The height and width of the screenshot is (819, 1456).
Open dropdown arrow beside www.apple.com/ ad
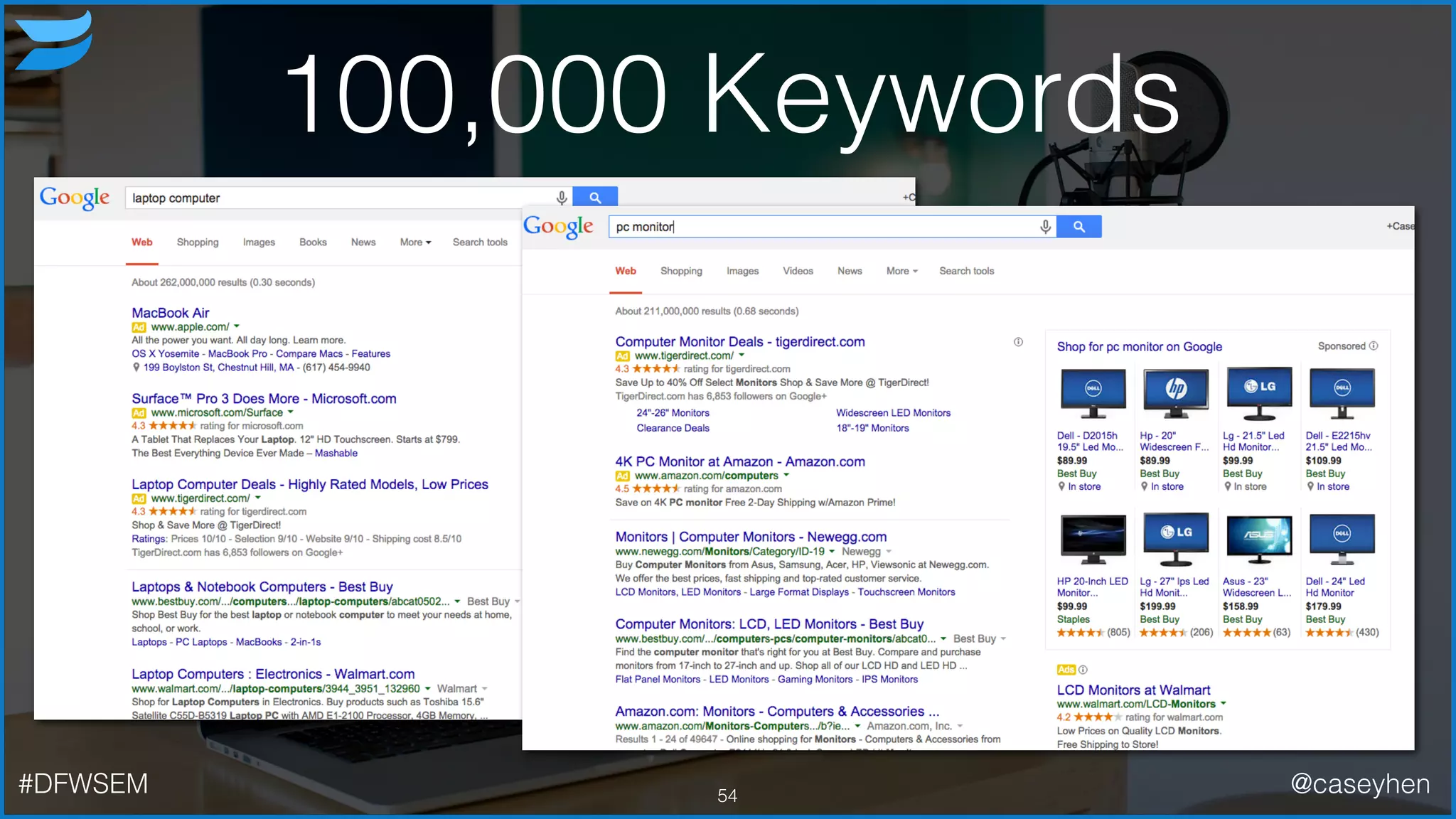point(237,327)
